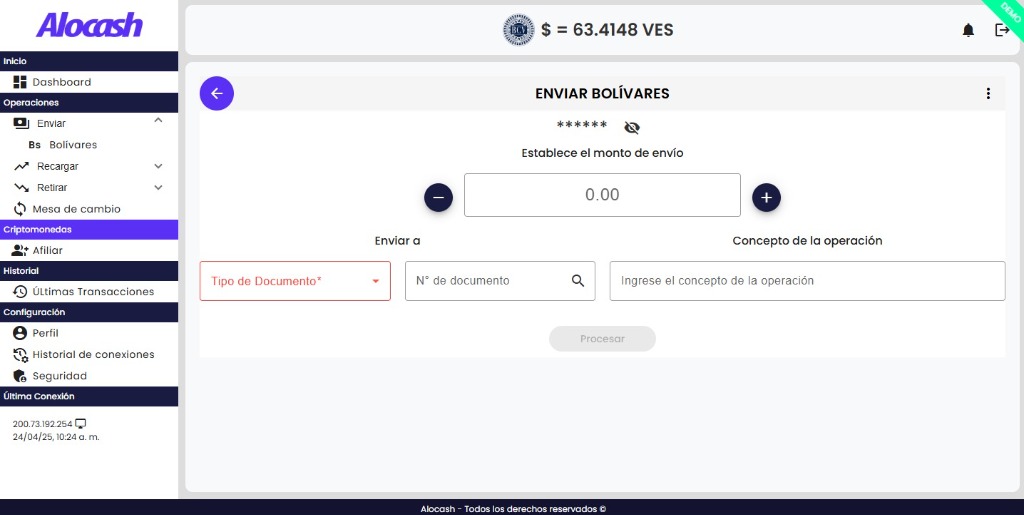Click the concepto de la operación field
Viewport: 1024px width, 515px height.
807,281
